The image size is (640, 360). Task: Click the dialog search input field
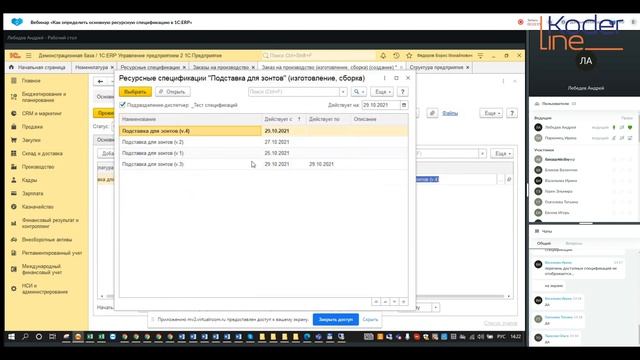coord(294,92)
